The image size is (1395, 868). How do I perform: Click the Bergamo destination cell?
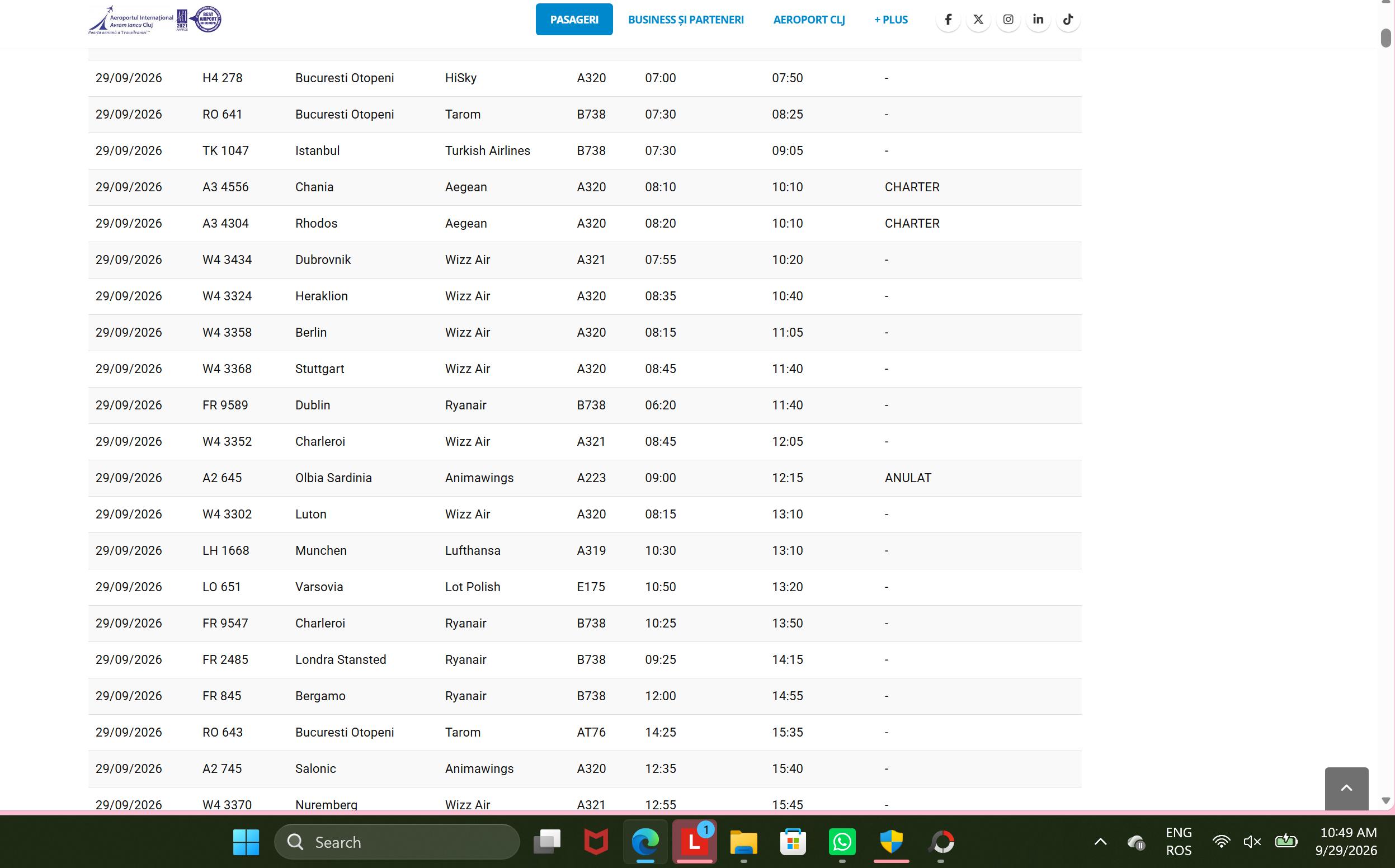321,696
